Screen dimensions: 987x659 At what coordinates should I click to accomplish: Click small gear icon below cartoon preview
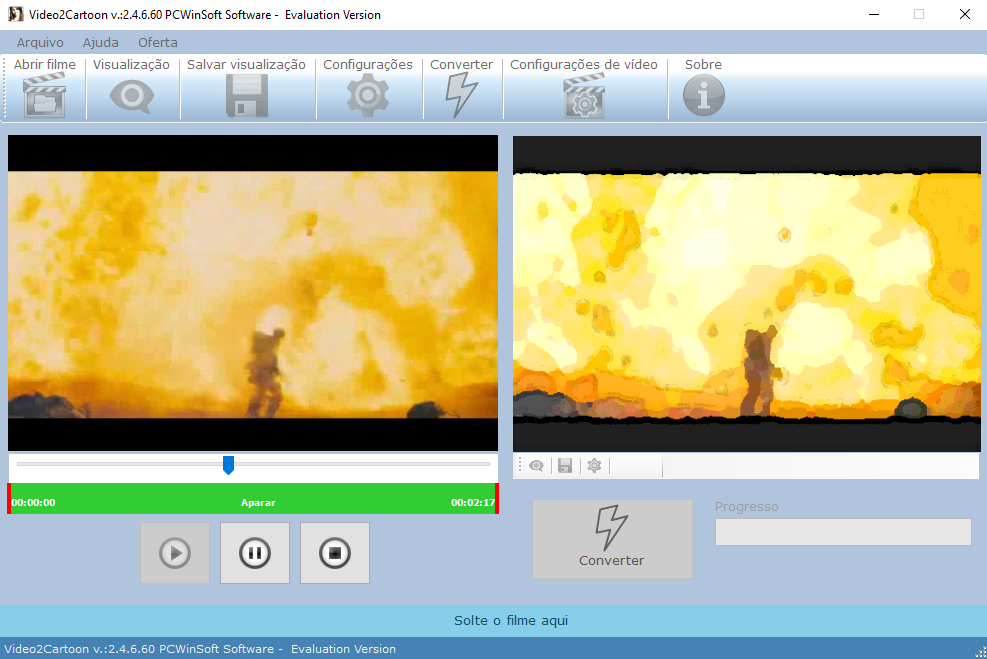pos(594,466)
